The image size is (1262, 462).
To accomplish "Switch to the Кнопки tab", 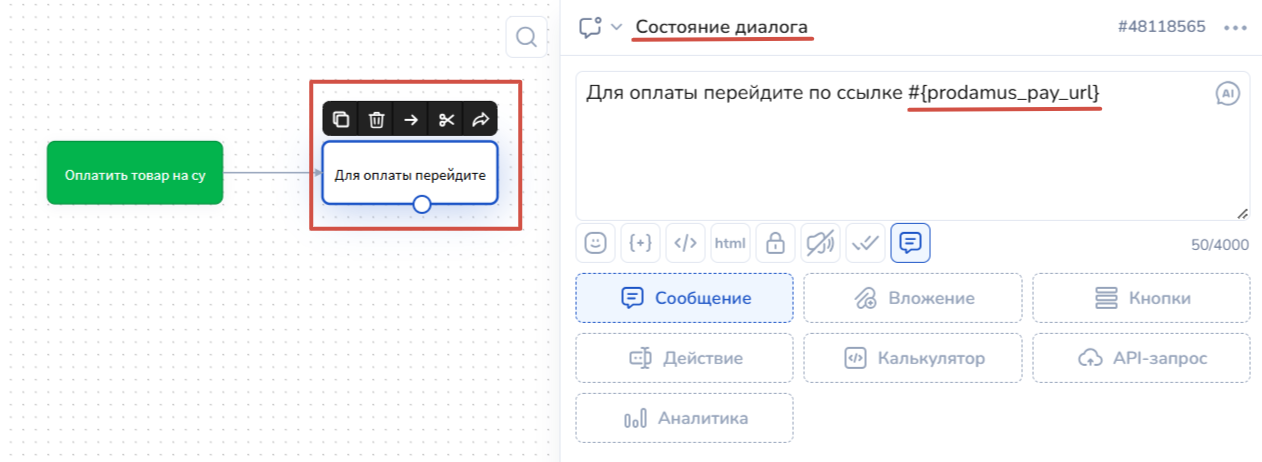I will pyautogui.click(x=1141, y=298).
